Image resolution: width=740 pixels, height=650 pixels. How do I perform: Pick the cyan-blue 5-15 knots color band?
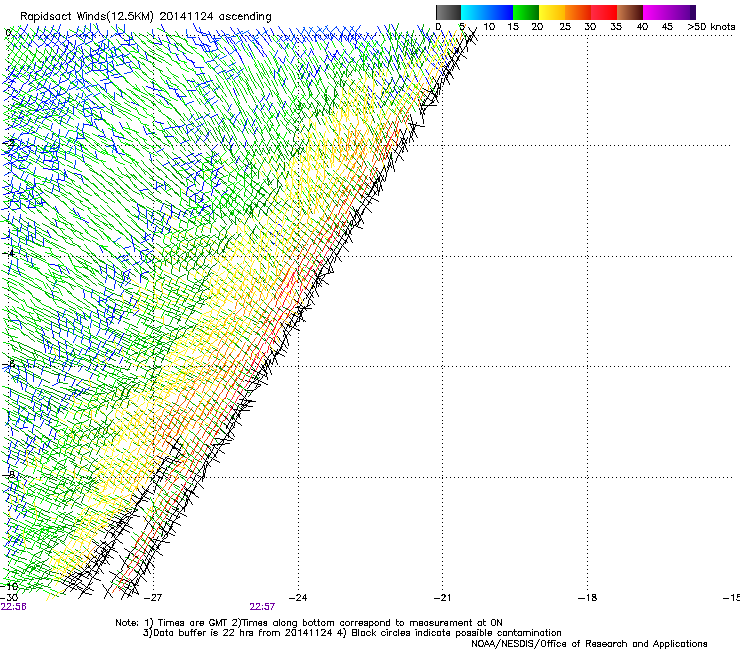click(x=487, y=12)
